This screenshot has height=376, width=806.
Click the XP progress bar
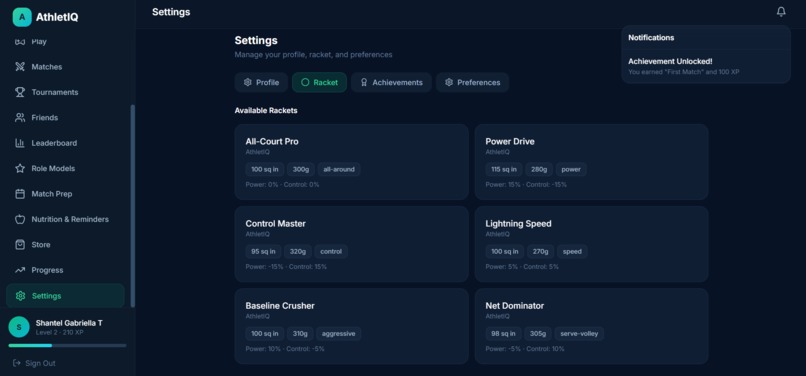(67, 346)
